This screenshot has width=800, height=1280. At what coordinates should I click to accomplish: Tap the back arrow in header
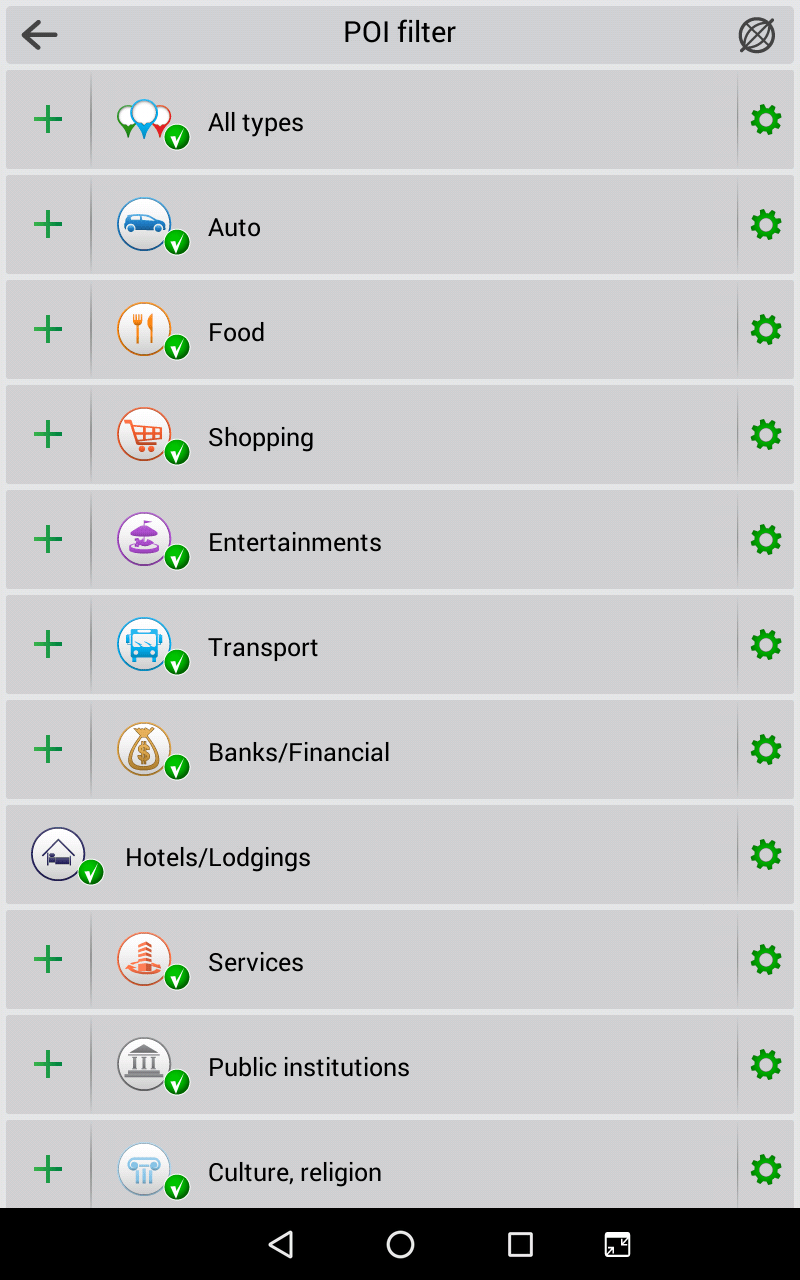[40, 35]
